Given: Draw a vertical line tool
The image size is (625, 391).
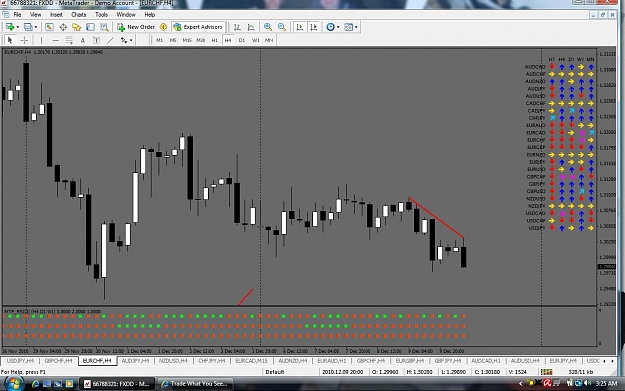Looking at the screenshot, I should tap(41, 40).
